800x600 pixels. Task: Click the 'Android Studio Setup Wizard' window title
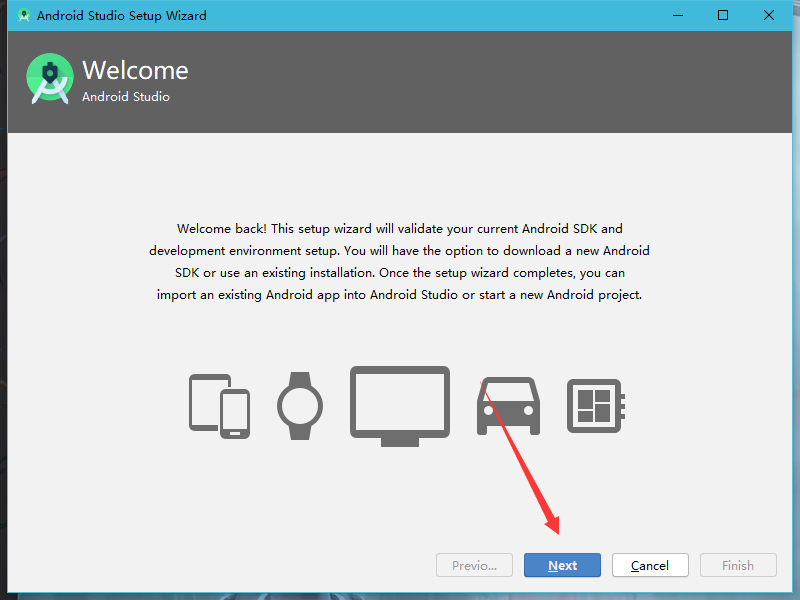pos(122,16)
